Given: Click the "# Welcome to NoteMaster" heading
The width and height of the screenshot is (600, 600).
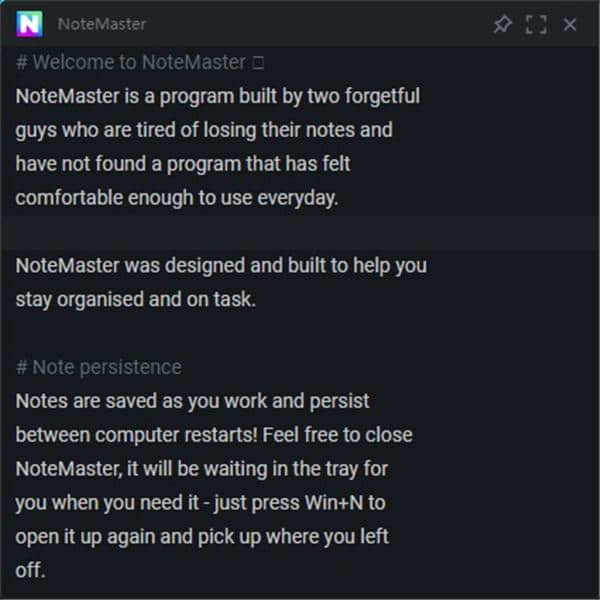Looking at the screenshot, I should (131, 62).
